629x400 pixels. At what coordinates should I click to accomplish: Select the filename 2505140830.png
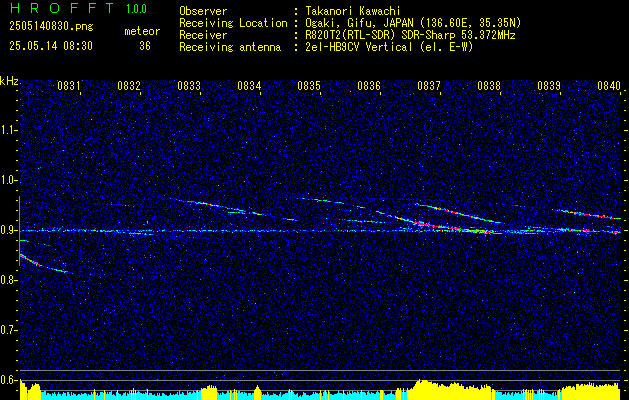pyautogui.click(x=51, y=27)
